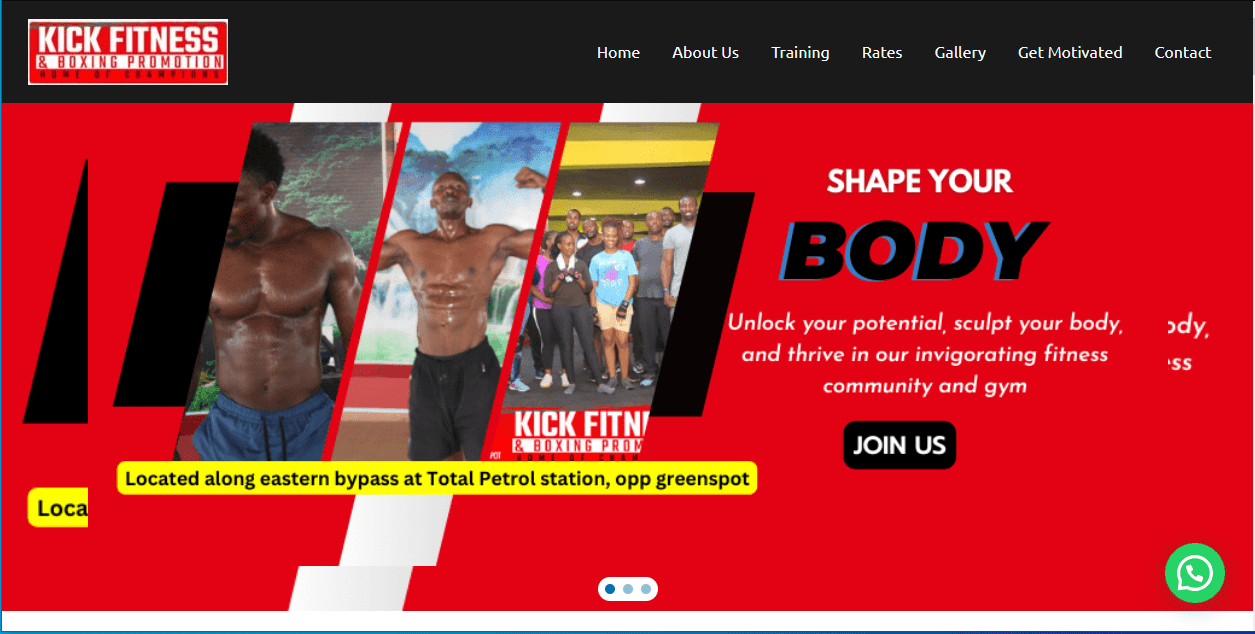Switch to the second slide dot
1255x634 pixels.
pyautogui.click(x=628, y=589)
